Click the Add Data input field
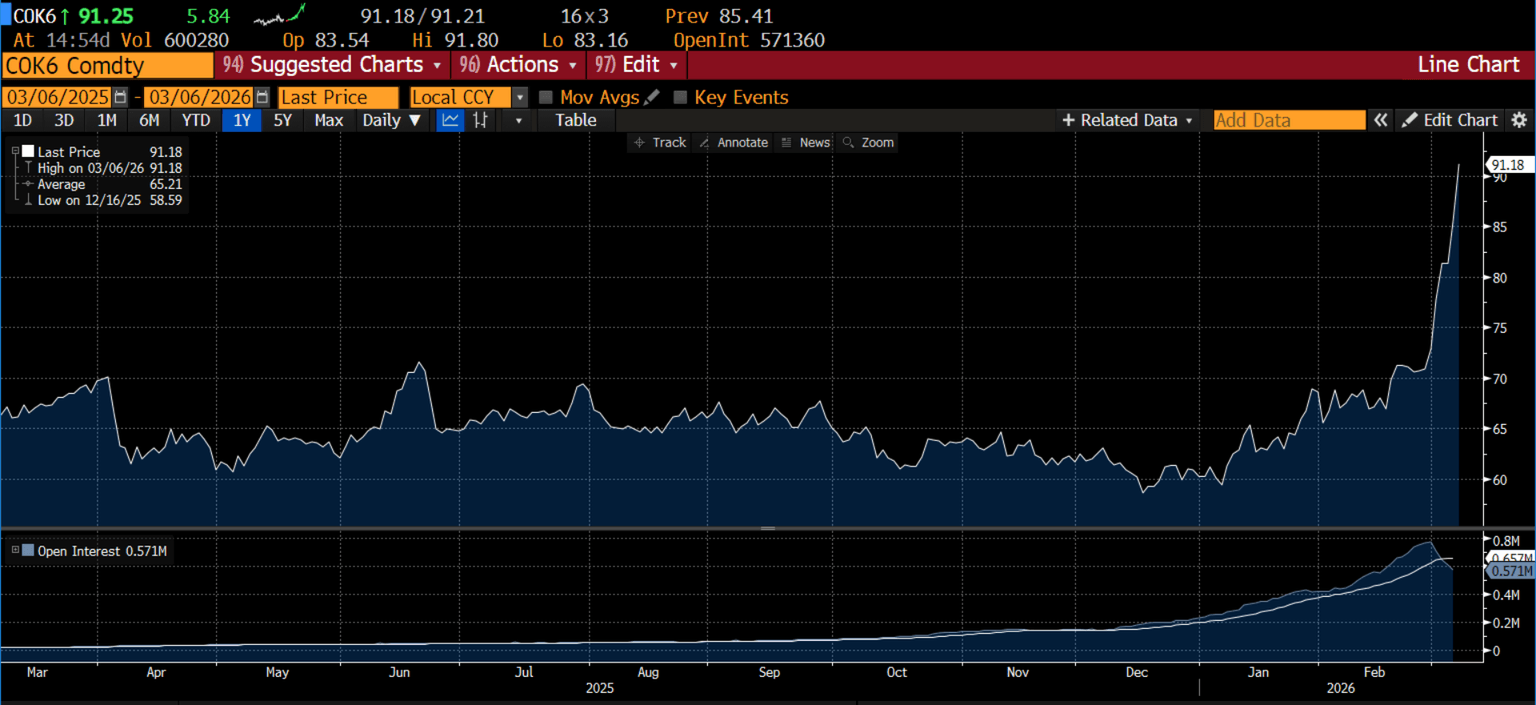This screenshot has height=705, width=1536. pos(1288,120)
